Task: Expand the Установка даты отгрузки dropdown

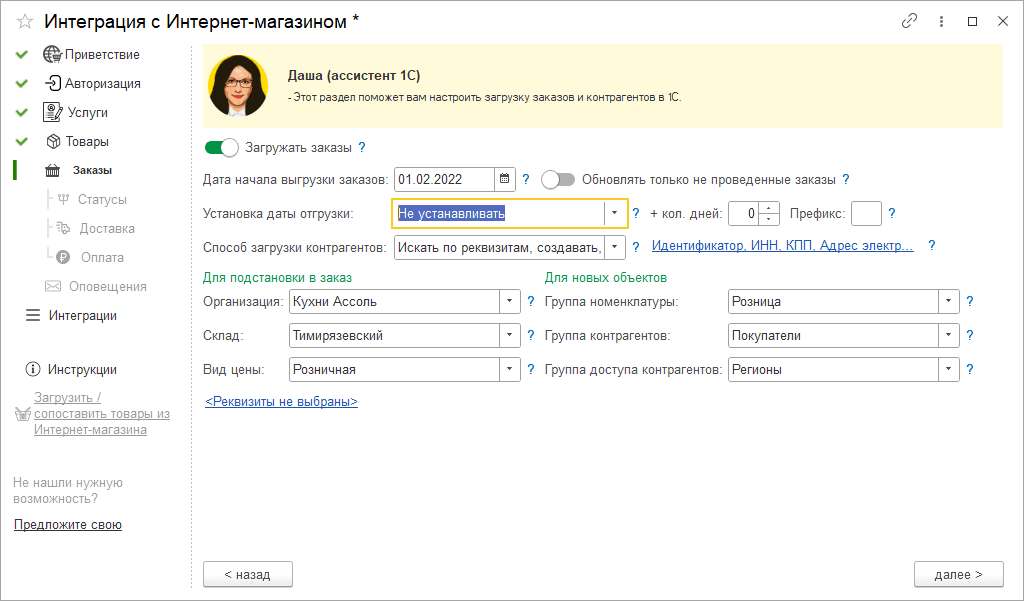Action: pos(614,213)
